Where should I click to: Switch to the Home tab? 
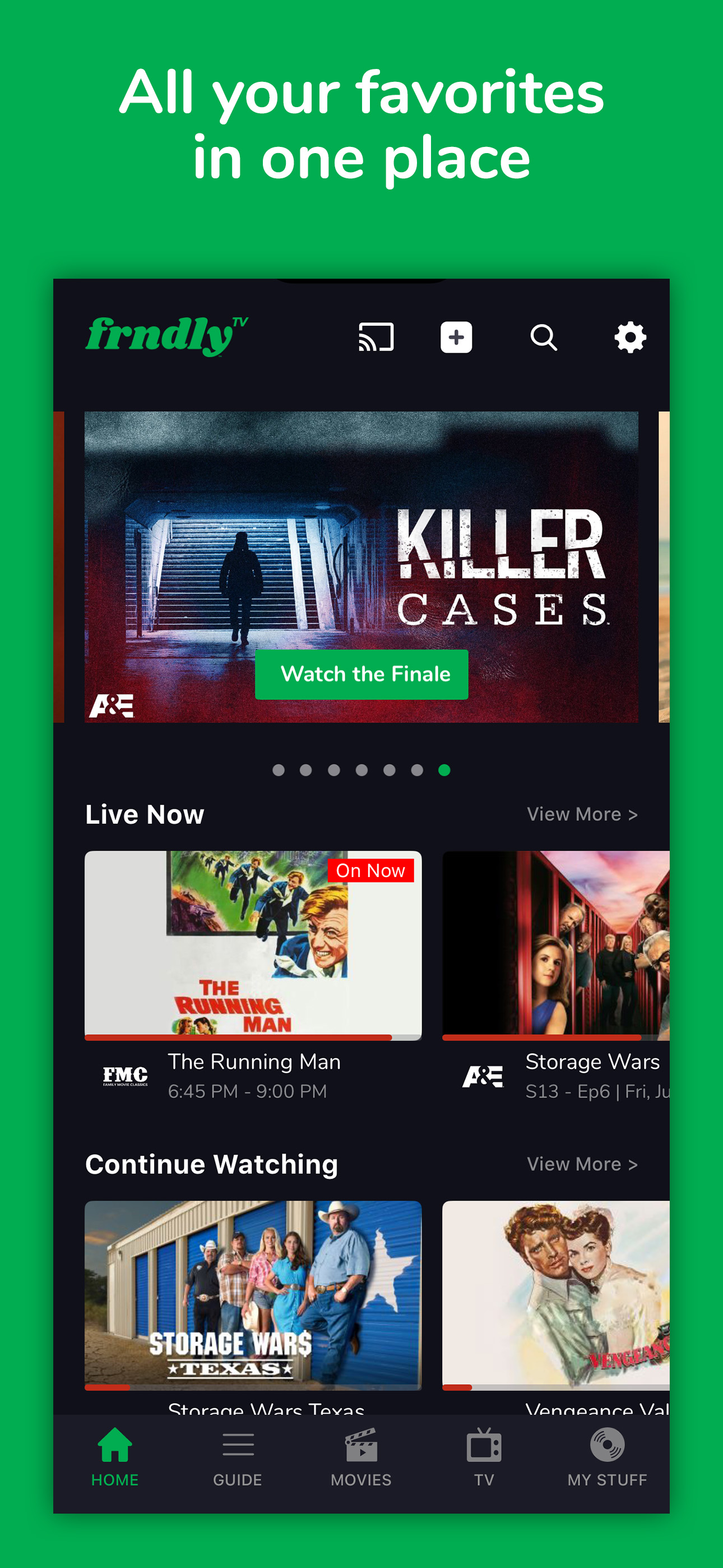(x=115, y=1458)
